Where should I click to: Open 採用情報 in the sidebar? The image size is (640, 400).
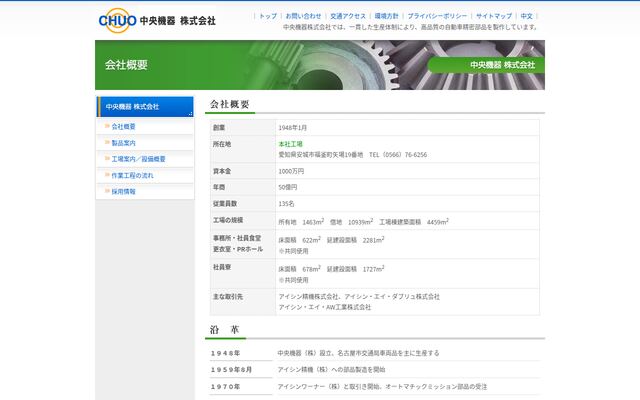click(123, 191)
